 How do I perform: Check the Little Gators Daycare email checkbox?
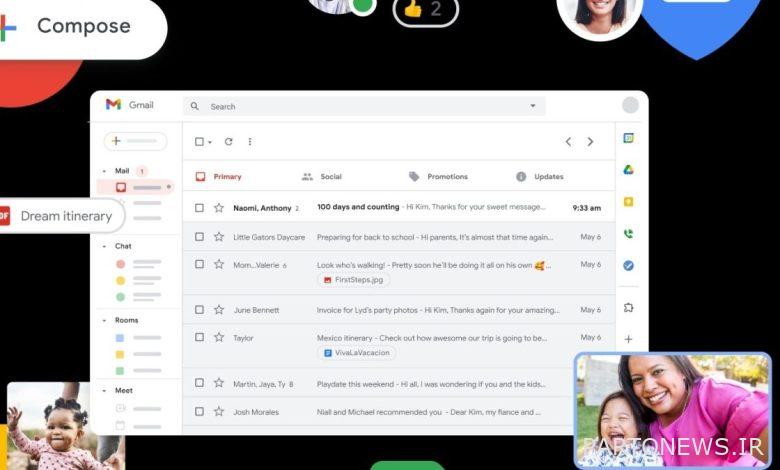[x=199, y=237]
